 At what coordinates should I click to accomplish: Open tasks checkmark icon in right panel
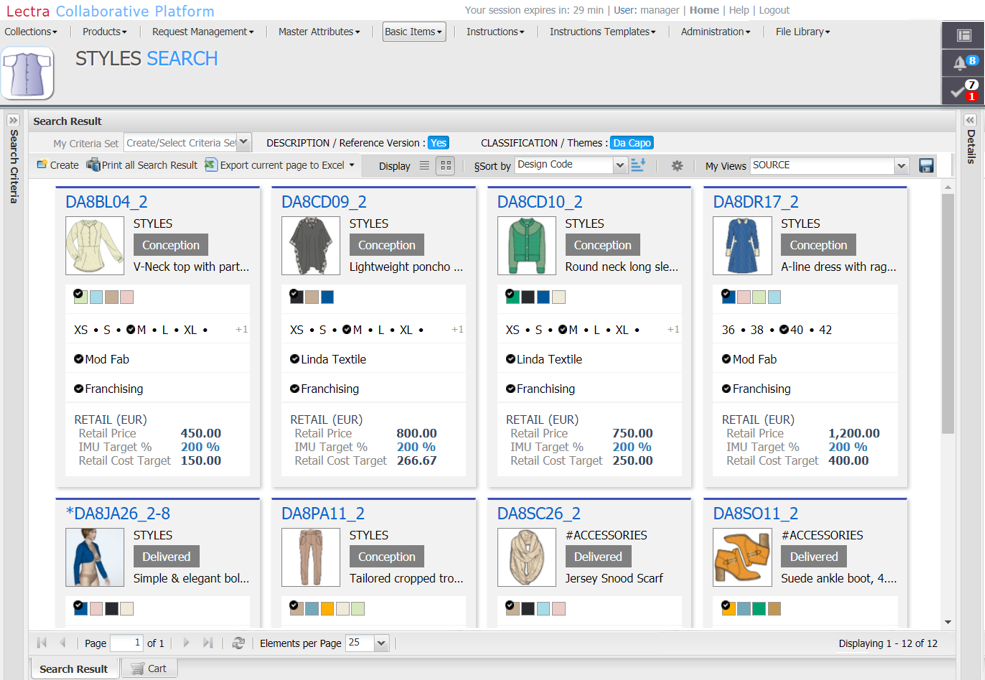(963, 91)
